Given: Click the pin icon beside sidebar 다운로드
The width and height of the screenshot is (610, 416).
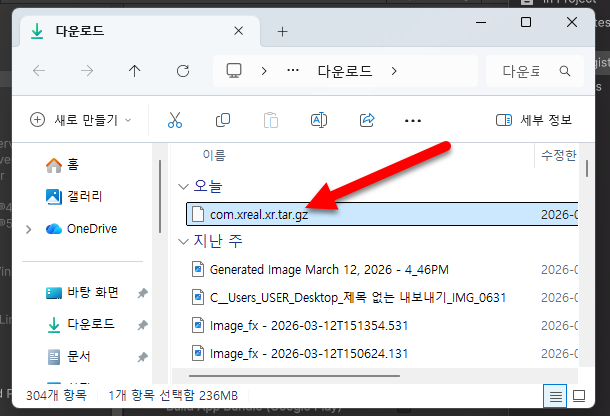Looking at the screenshot, I should (142, 325).
